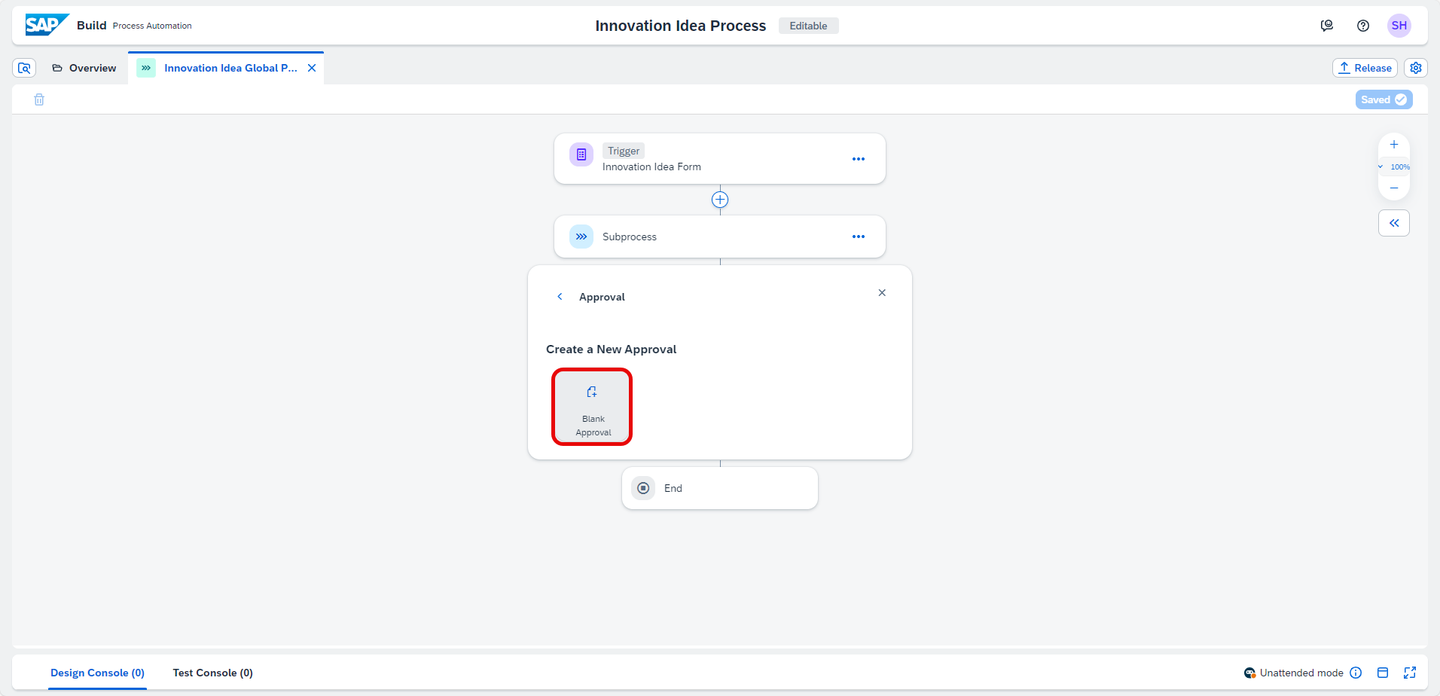Viewport: 1440px width, 696px height.
Task: Click the Release button
Action: coord(1365,68)
